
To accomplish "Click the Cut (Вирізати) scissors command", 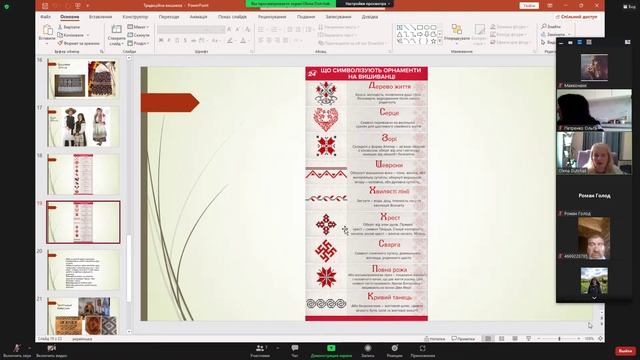I will (x=69, y=27).
